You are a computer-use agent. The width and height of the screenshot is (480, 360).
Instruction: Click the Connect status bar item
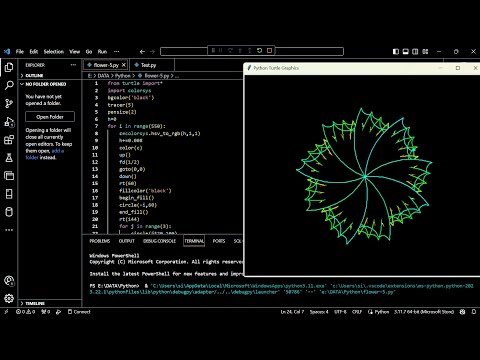[79, 312]
